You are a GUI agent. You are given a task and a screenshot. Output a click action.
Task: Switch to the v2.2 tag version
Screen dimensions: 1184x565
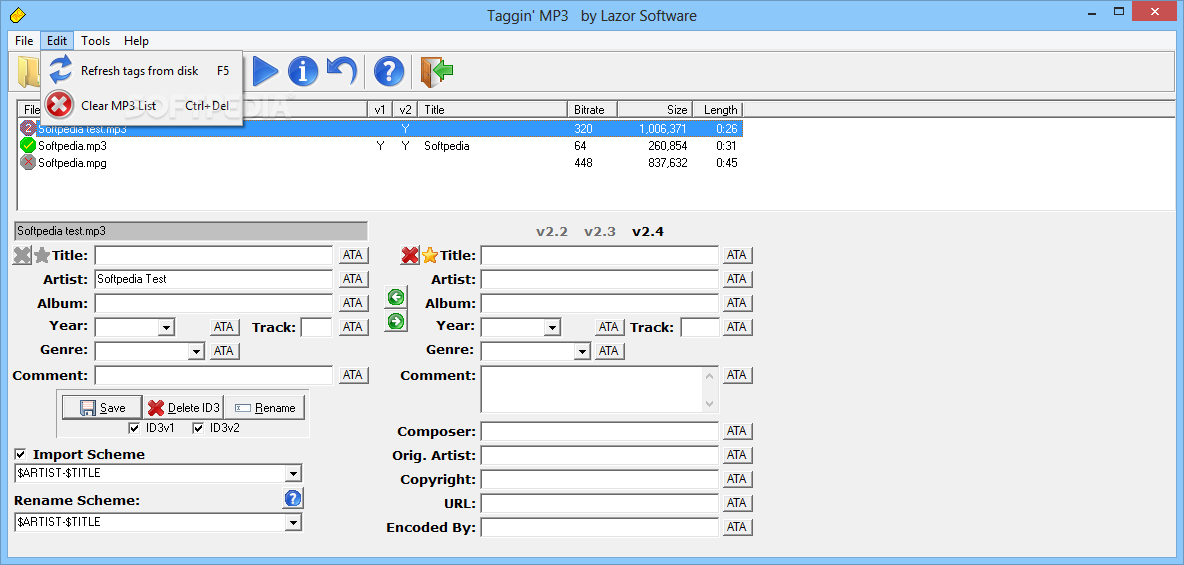pyautogui.click(x=552, y=232)
